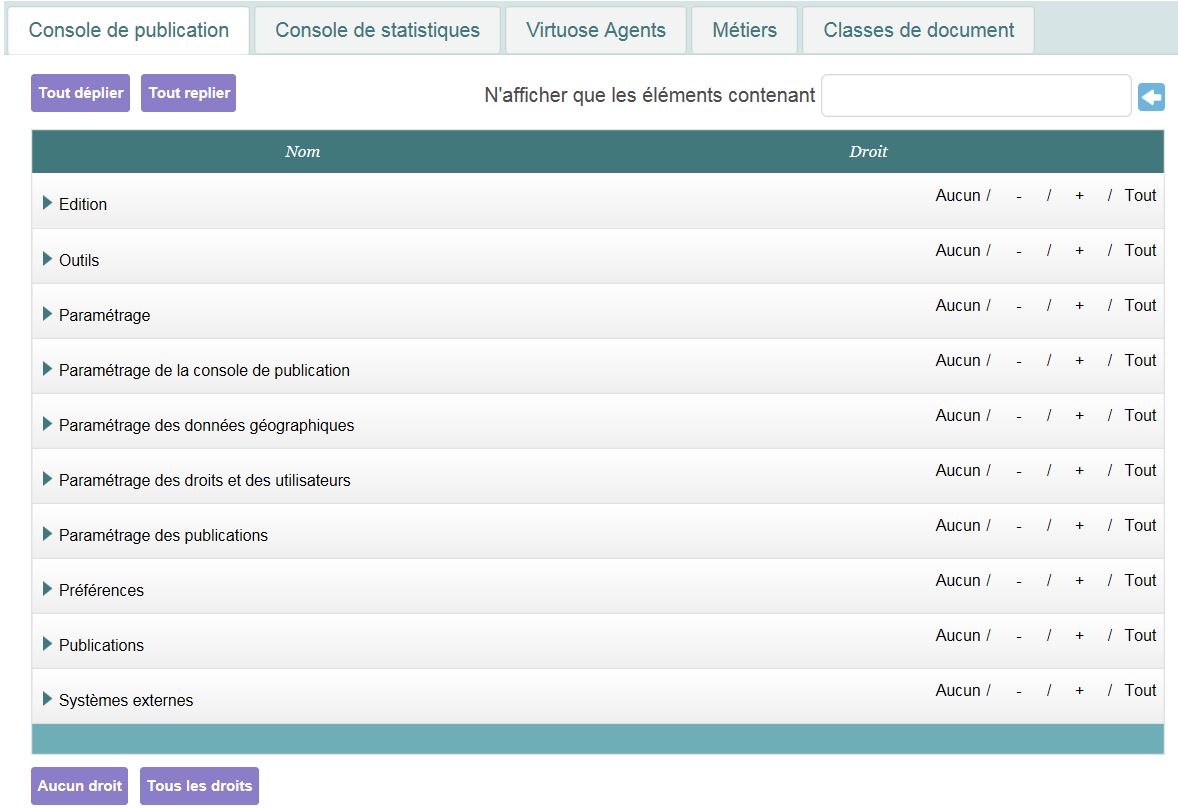Go to Classes de document tab
The width and height of the screenshot is (1178, 809).
pos(918,30)
